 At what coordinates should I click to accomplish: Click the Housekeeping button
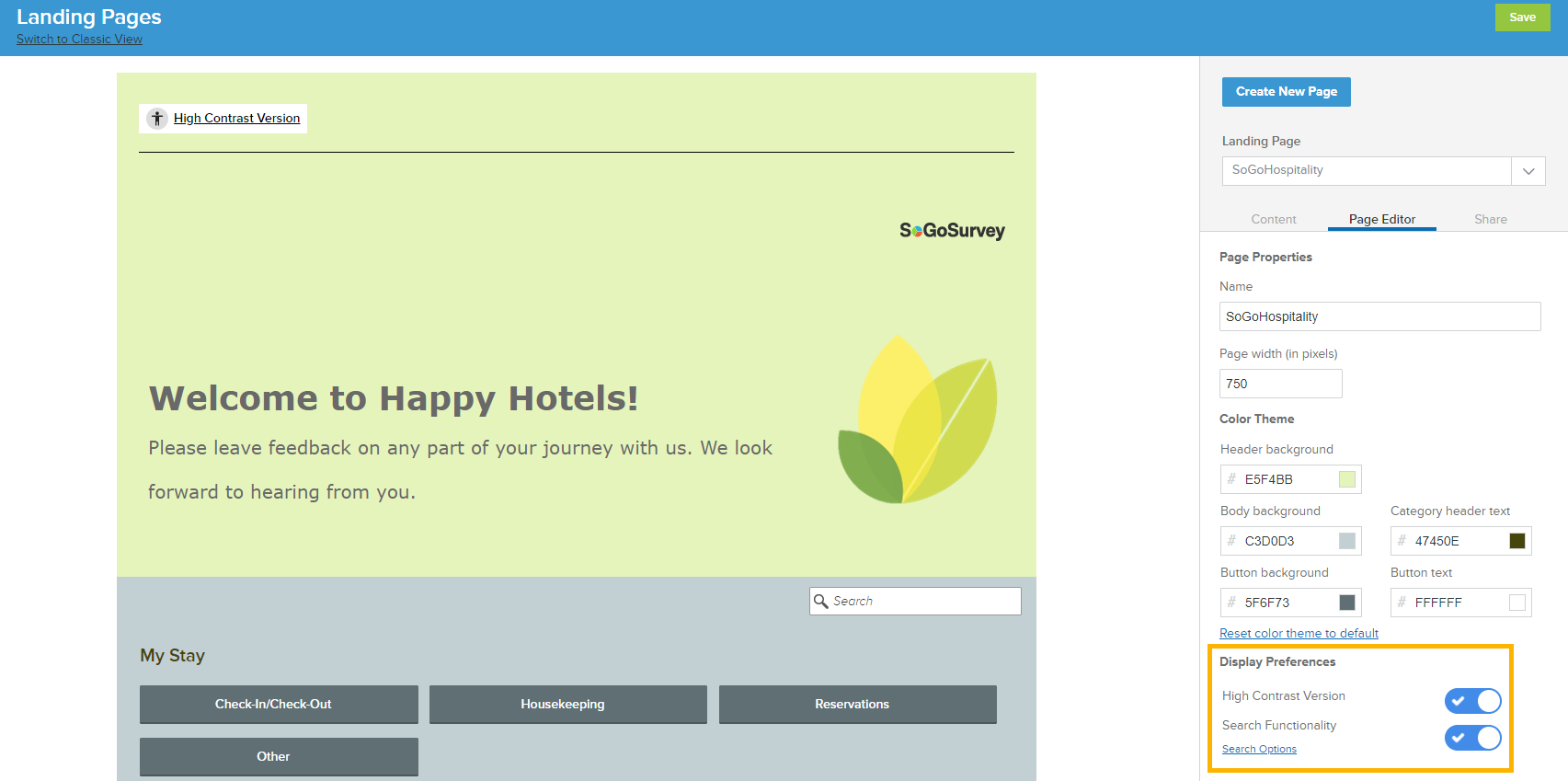point(568,704)
